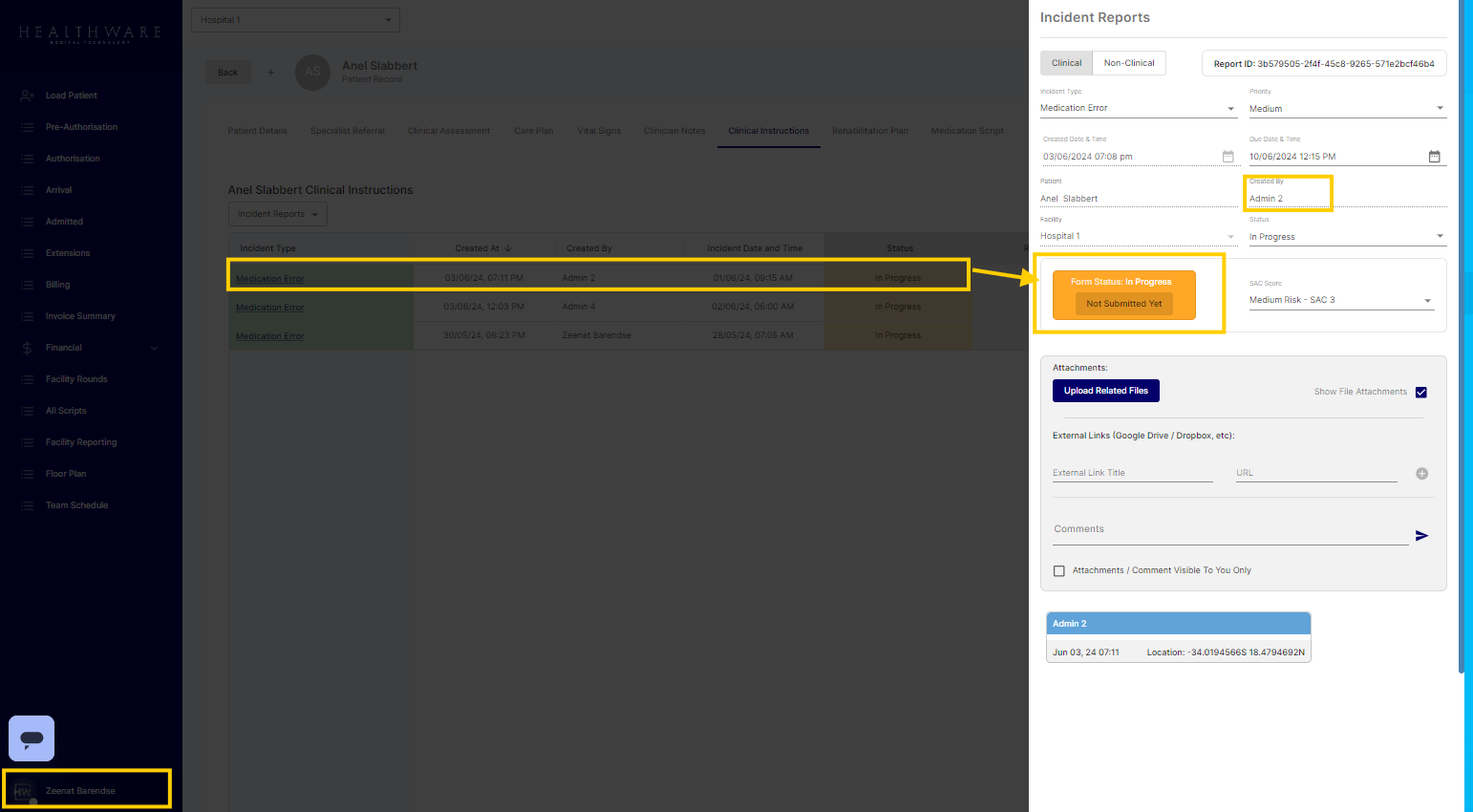Switch to the Care Plan tab
Screen dimensions: 1473x812
(533, 131)
